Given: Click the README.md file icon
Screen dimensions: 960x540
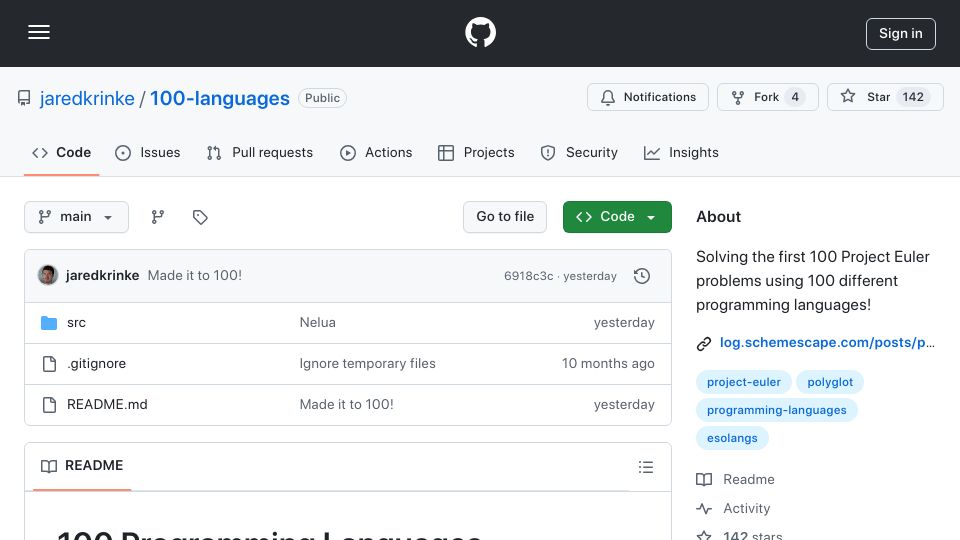Looking at the screenshot, I should click(49, 405).
